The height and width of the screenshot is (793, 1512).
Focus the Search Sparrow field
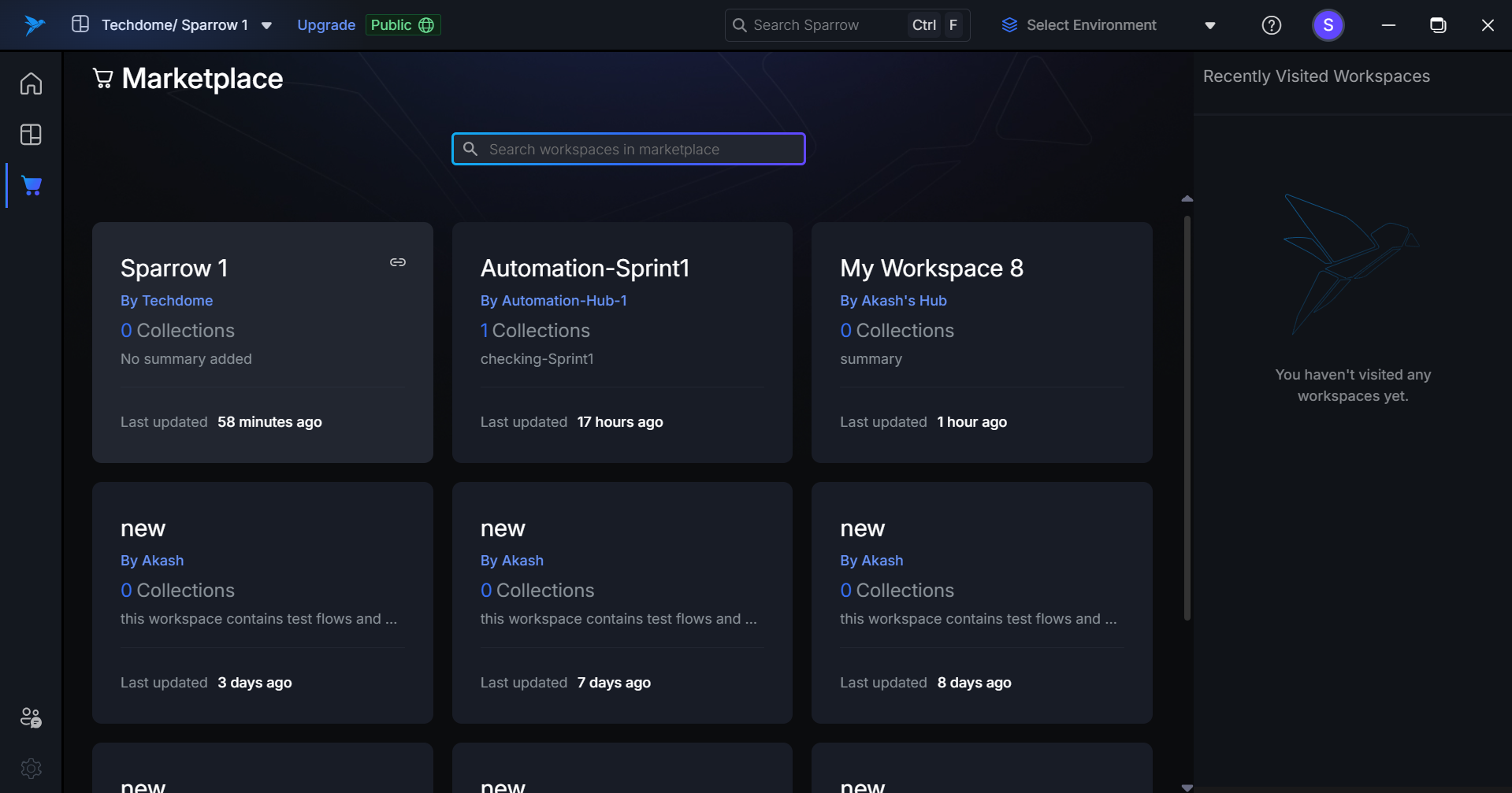click(x=819, y=25)
